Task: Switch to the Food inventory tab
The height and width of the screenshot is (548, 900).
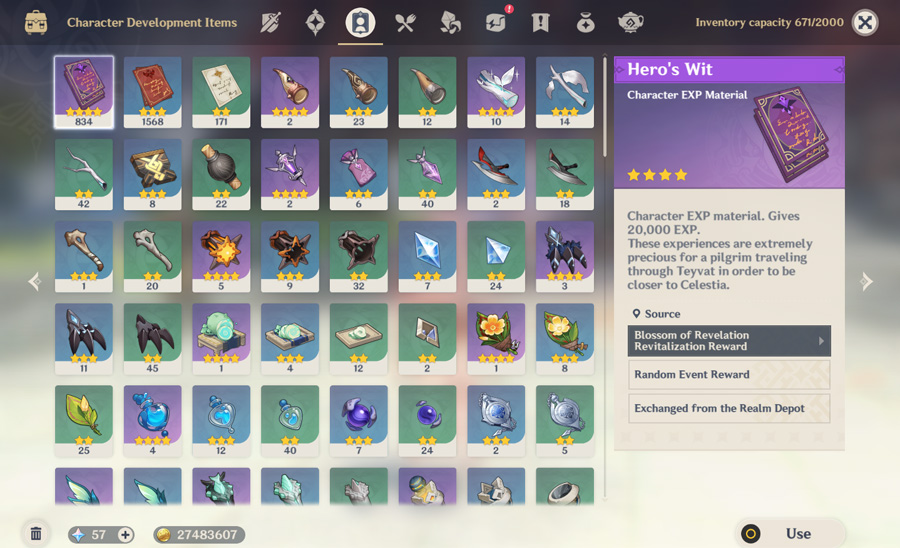Action: pyautogui.click(x=405, y=23)
